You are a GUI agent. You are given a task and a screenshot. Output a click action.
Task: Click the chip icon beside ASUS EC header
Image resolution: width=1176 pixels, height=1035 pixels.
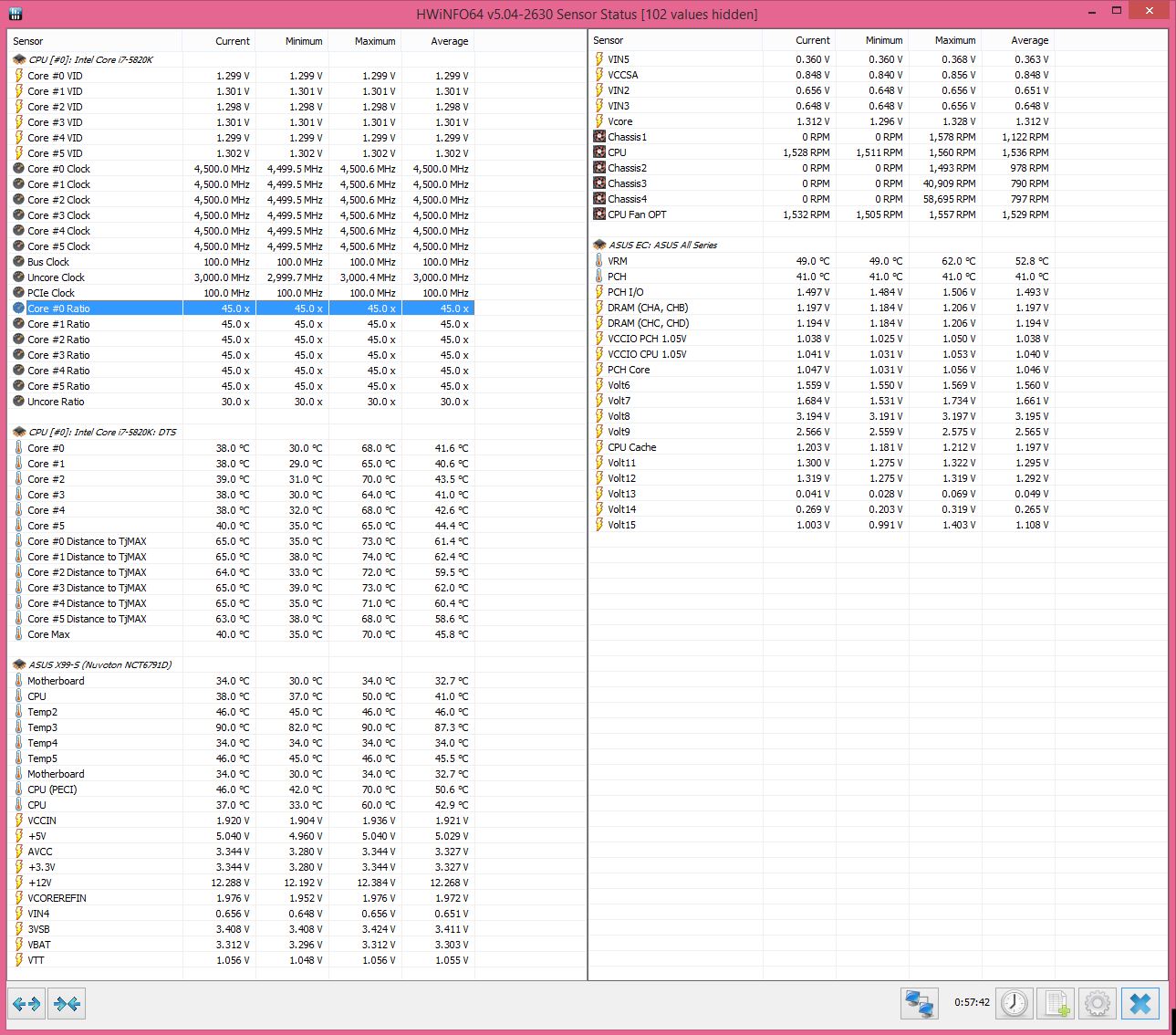599,245
